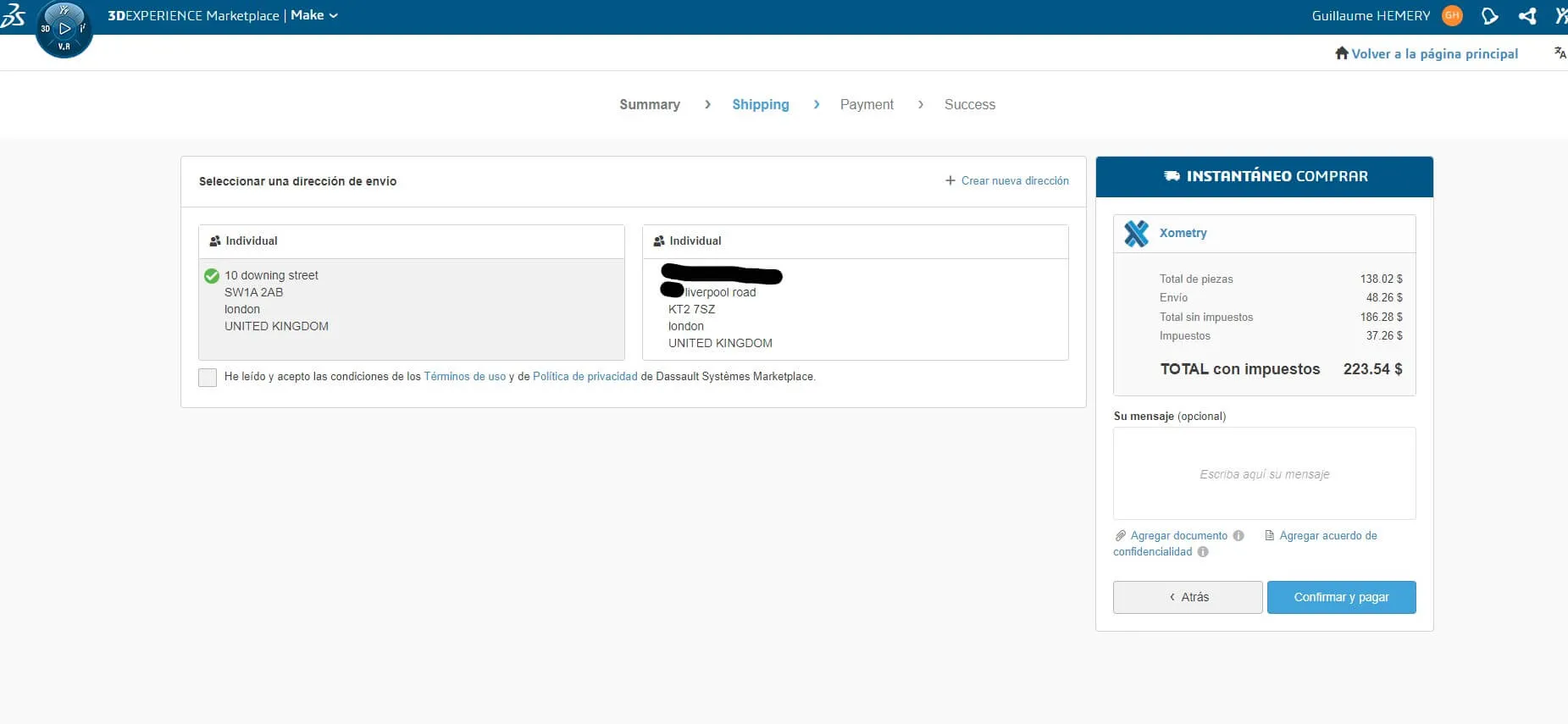The image size is (1568, 724).
Task: Open the Términos de uso link
Action: [x=464, y=377]
